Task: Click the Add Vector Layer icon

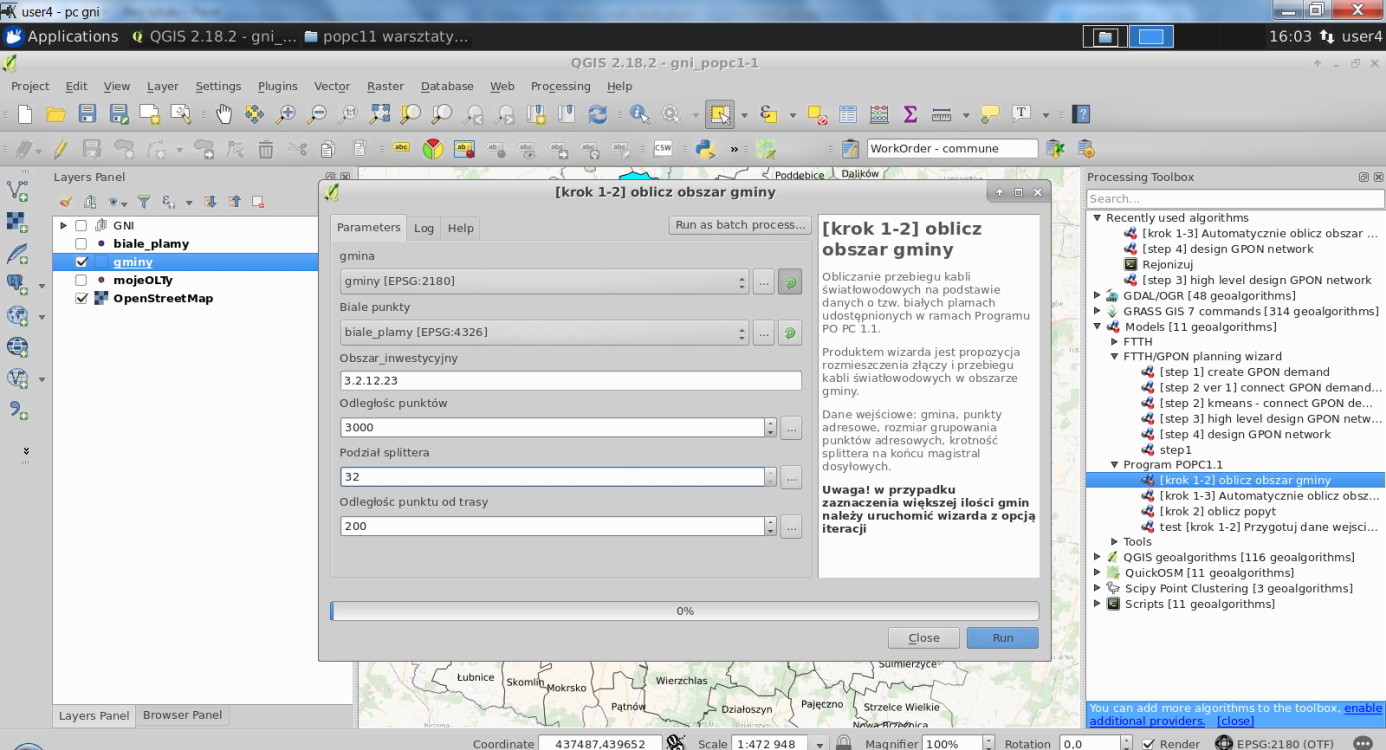Action: (17, 188)
